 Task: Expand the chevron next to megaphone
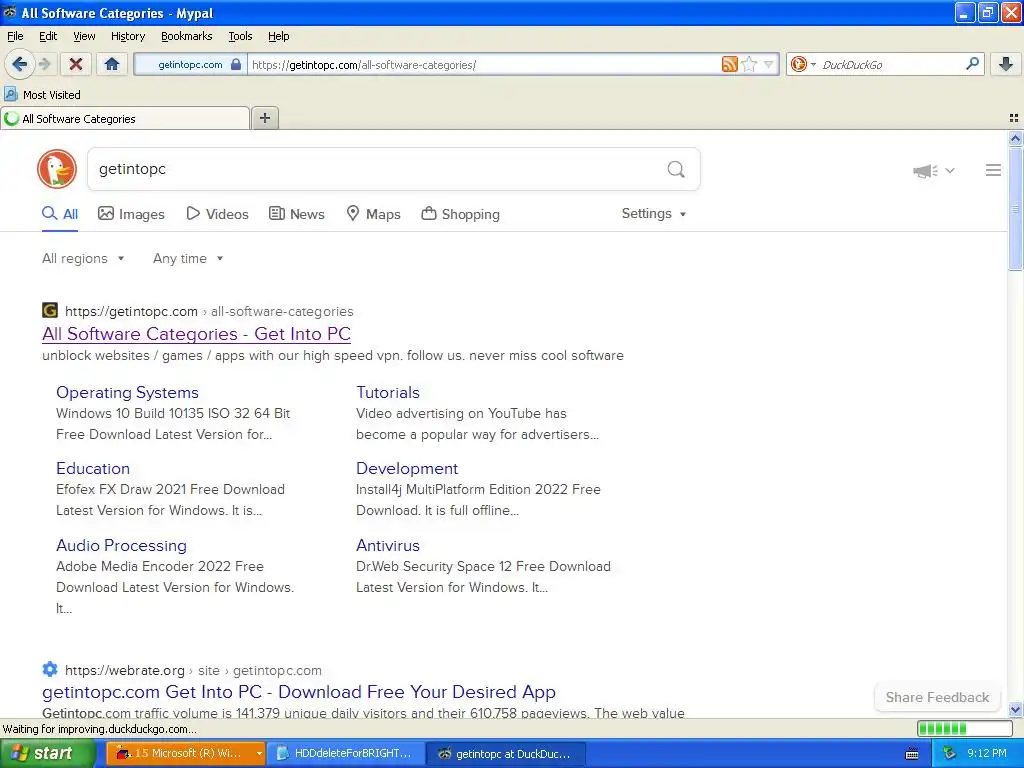(950, 170)
